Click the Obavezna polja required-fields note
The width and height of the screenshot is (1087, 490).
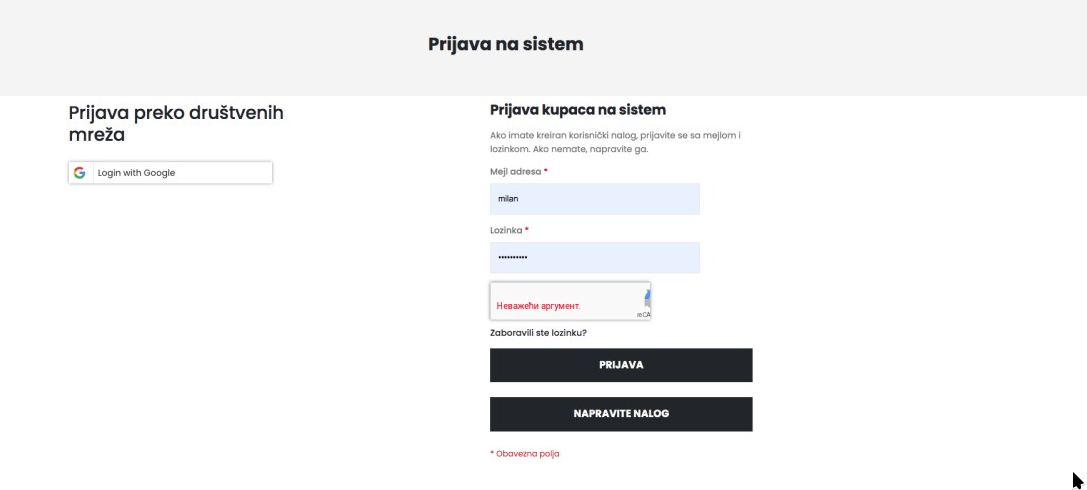tap(525, 454)
